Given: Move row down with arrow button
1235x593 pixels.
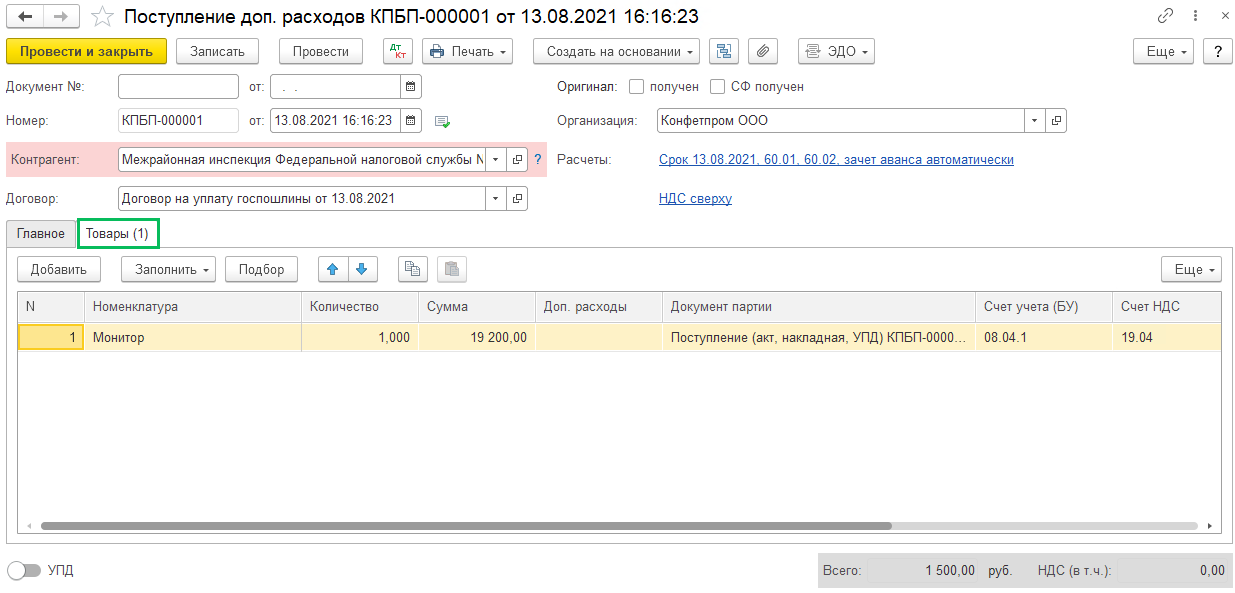Looking at the screenshot, I should coord(361,269).
